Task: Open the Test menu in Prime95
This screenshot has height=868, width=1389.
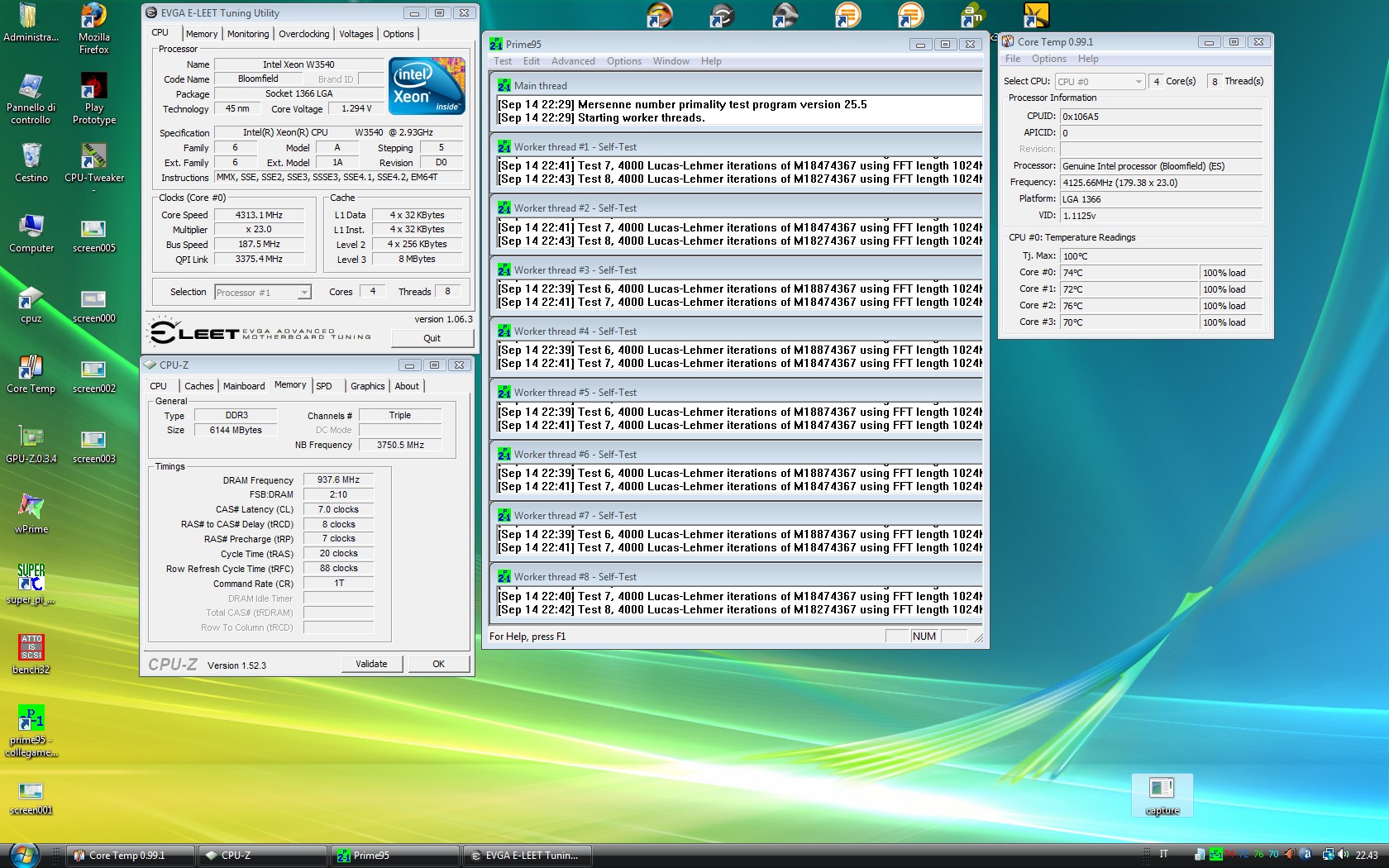Action: (503, 61)
